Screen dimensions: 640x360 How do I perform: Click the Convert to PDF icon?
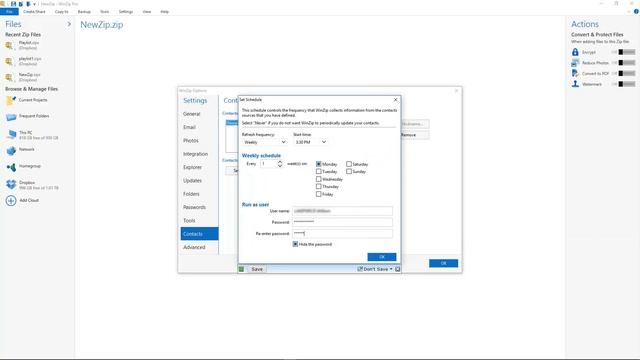[575, 73]
